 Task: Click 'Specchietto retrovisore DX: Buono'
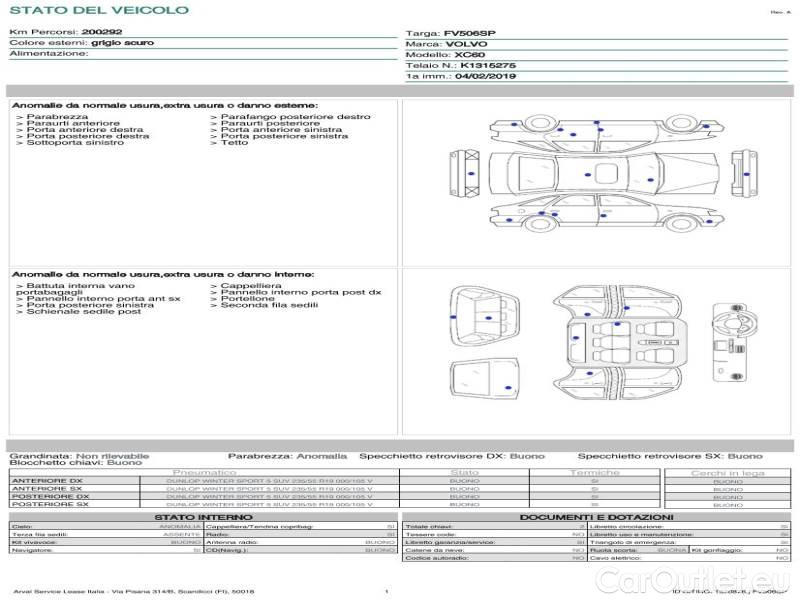coord(452,456)
